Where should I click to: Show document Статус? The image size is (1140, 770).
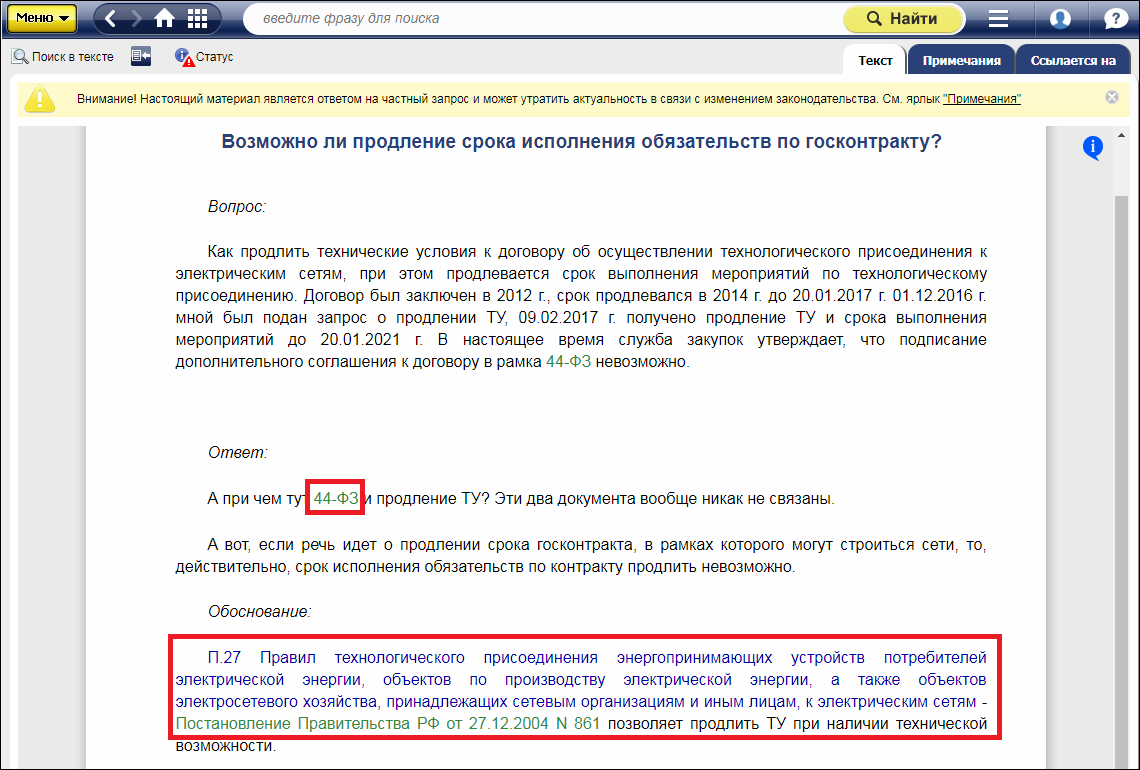click(x=204, y=57)
